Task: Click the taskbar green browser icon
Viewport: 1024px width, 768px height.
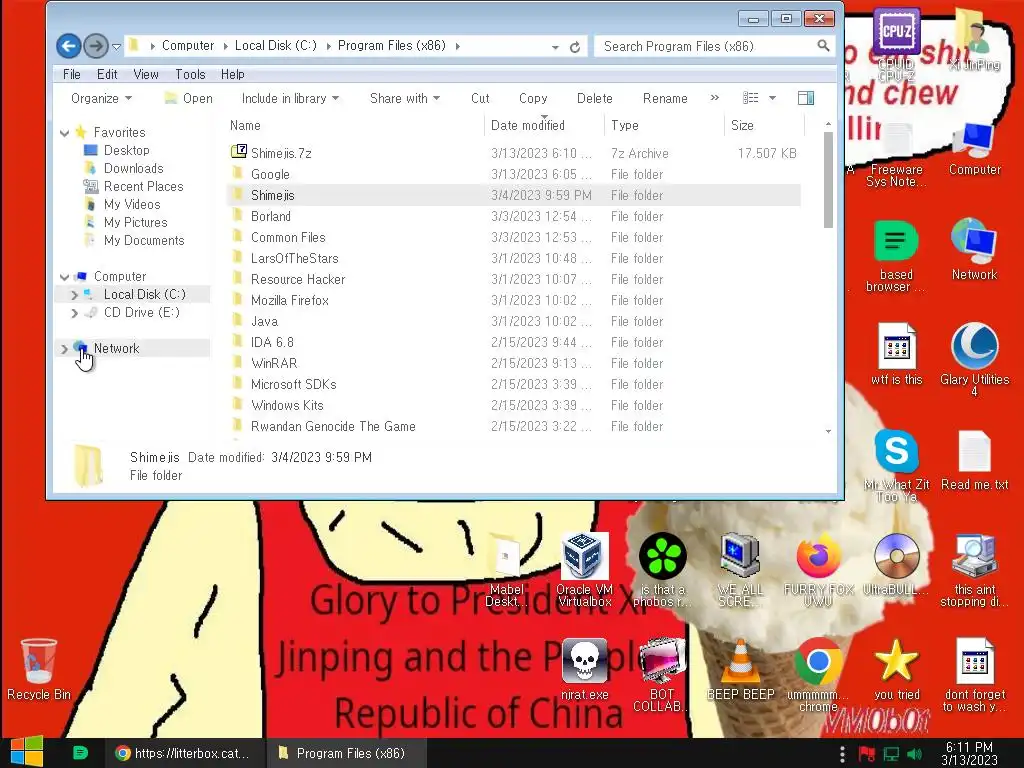Action: pos(80,753)
